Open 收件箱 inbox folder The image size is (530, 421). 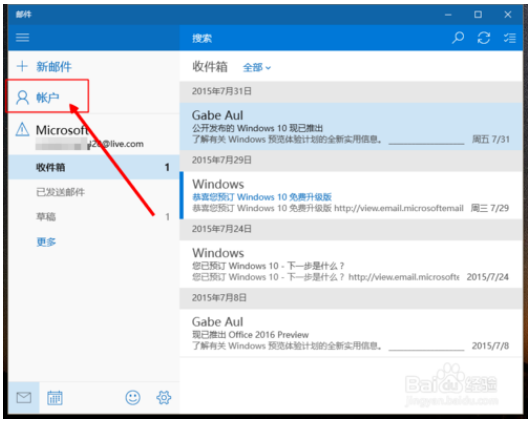pyautogui.click(x=93, y=167)
